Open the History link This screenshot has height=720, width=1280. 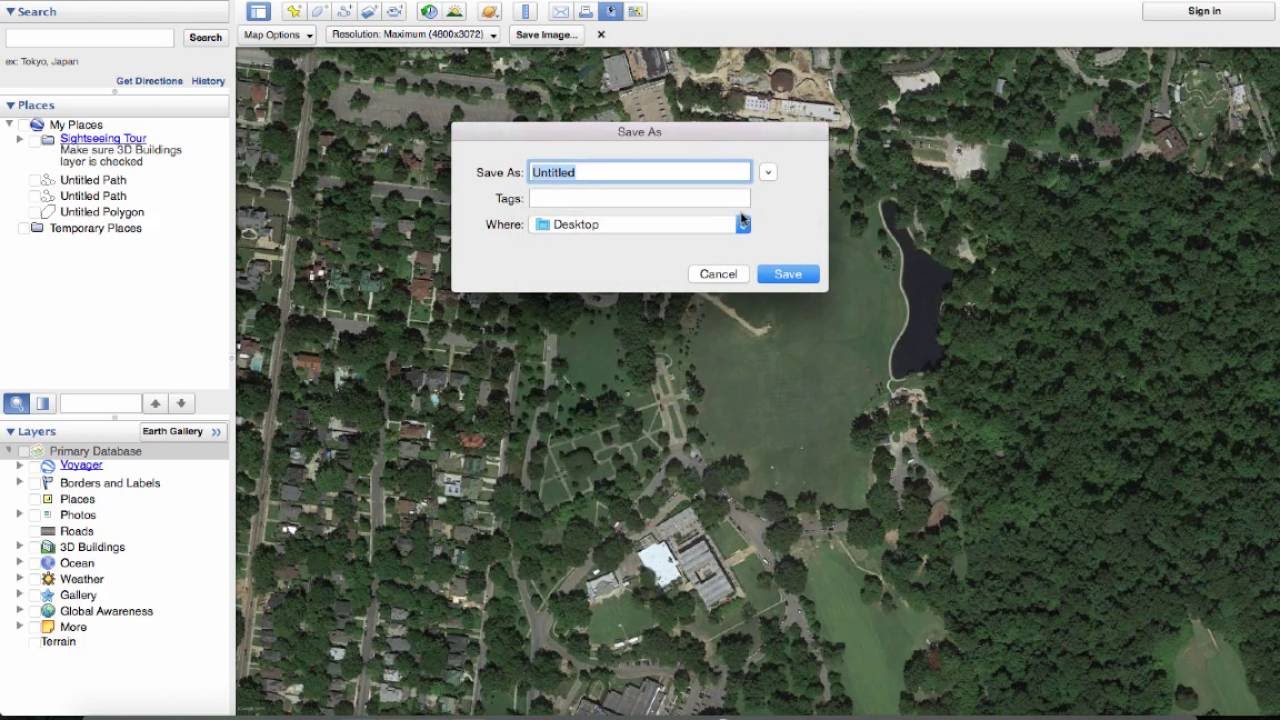(208, 81)
